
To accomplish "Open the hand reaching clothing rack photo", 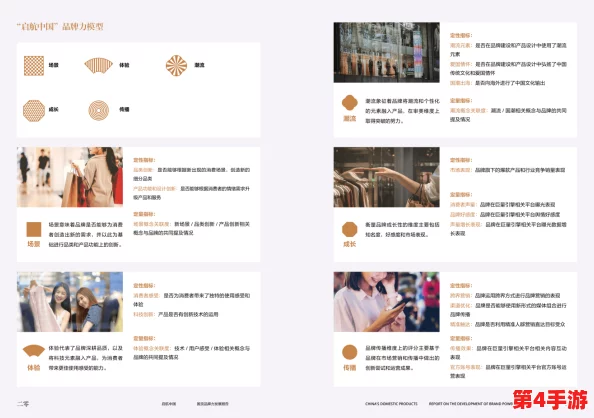I will (x=386, y=177).
